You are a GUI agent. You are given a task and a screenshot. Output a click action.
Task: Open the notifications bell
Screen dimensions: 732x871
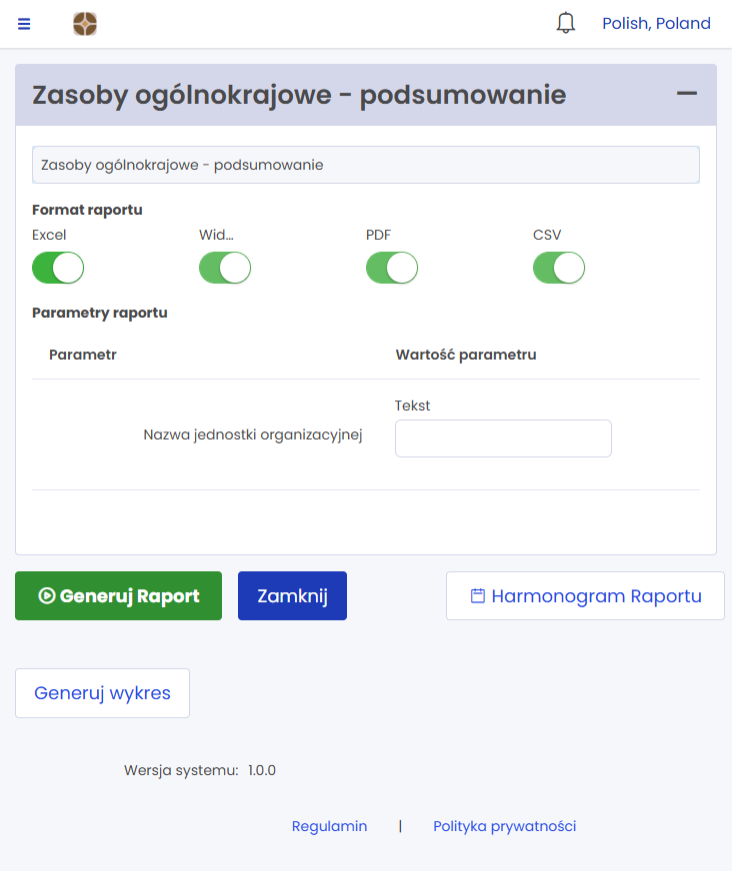[x=566, y=24]
